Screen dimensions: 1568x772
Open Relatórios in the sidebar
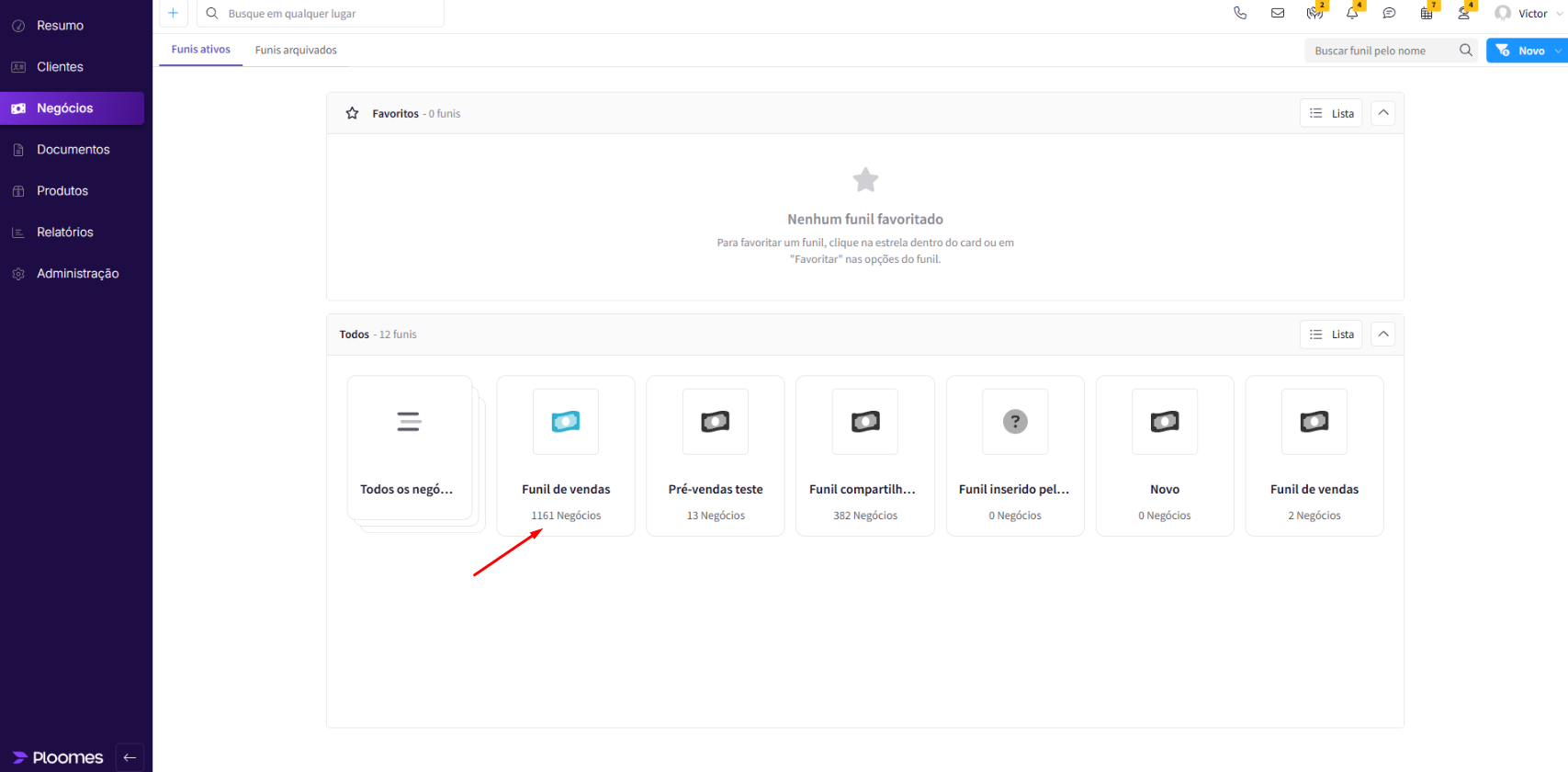(x=64, y=233)
